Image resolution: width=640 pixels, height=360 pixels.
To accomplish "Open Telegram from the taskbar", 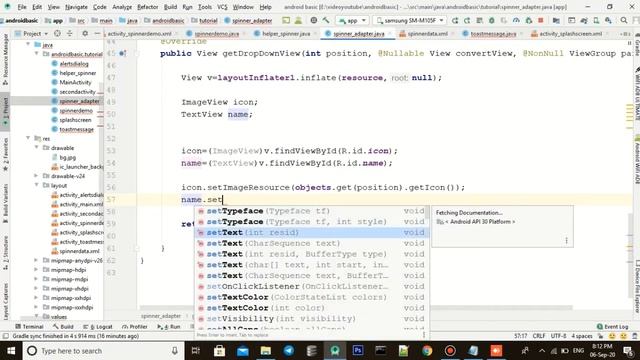I will tap(289, 351).
